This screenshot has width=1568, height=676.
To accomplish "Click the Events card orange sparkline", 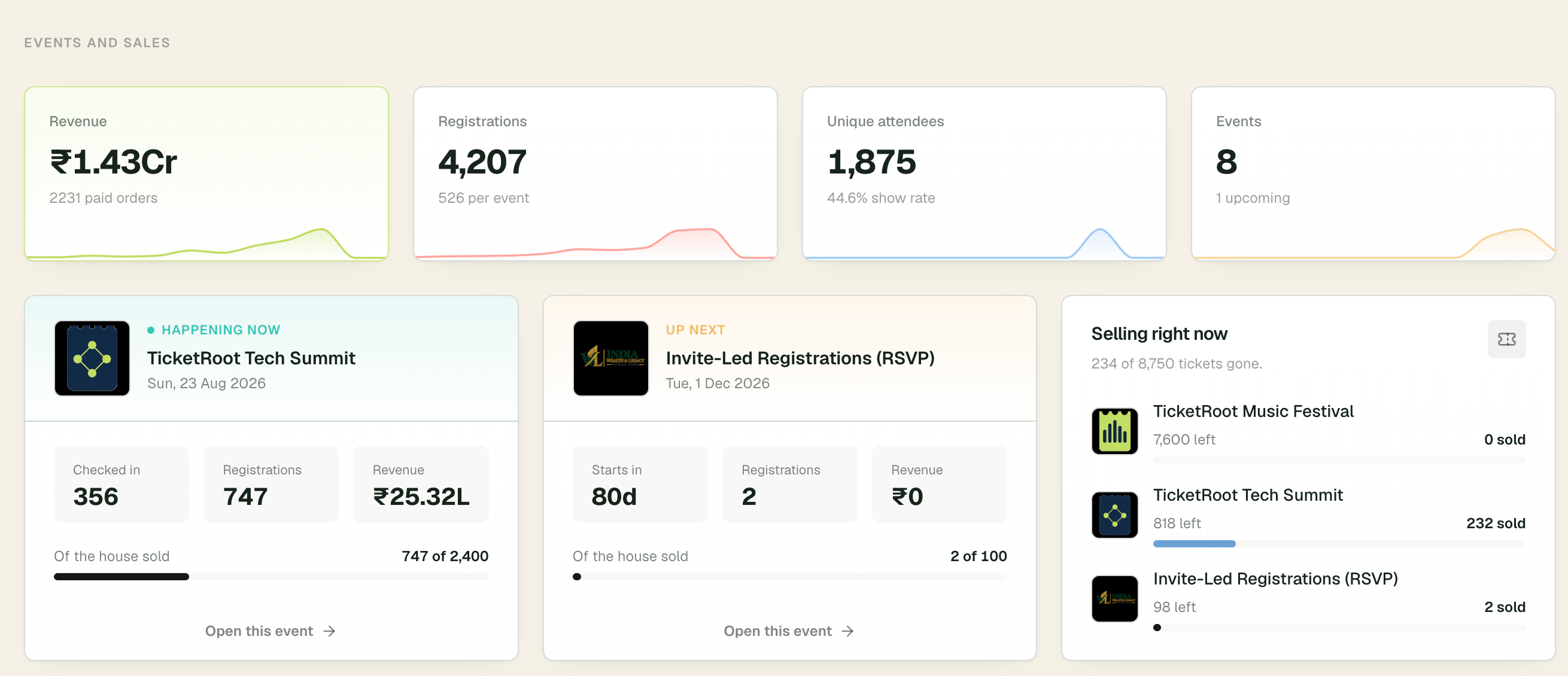I will point(1373,243).
